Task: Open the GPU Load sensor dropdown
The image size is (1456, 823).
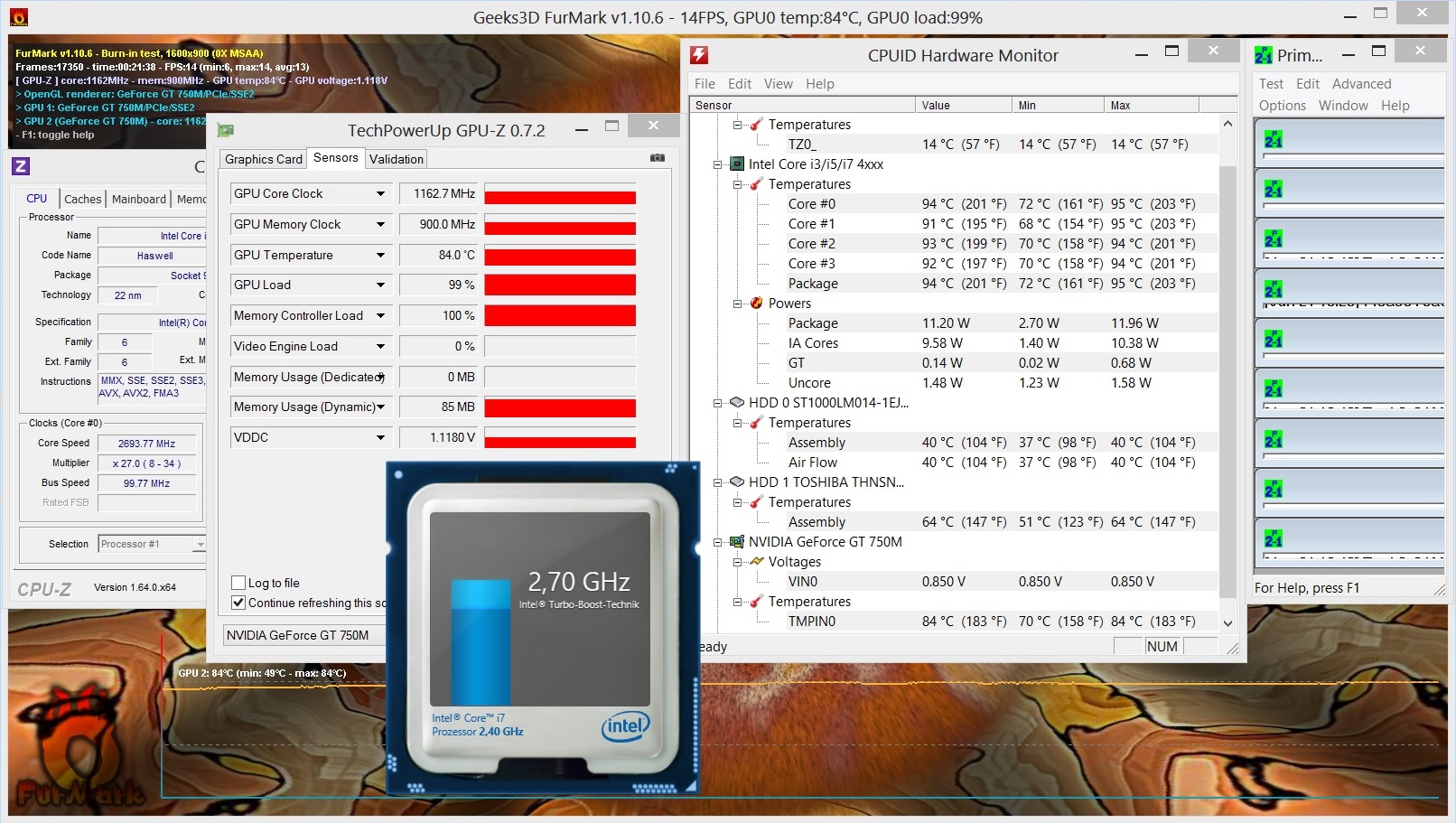Action: [x=380, y=285]
